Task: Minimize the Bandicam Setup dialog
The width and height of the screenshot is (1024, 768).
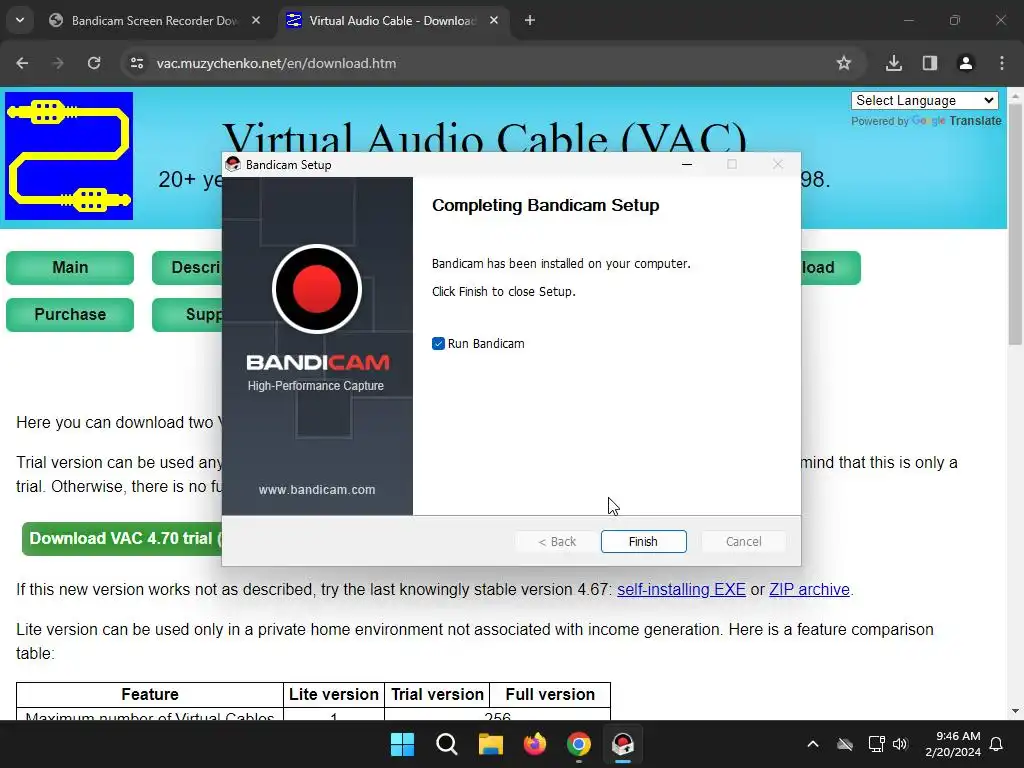Action: pos(686,165)
